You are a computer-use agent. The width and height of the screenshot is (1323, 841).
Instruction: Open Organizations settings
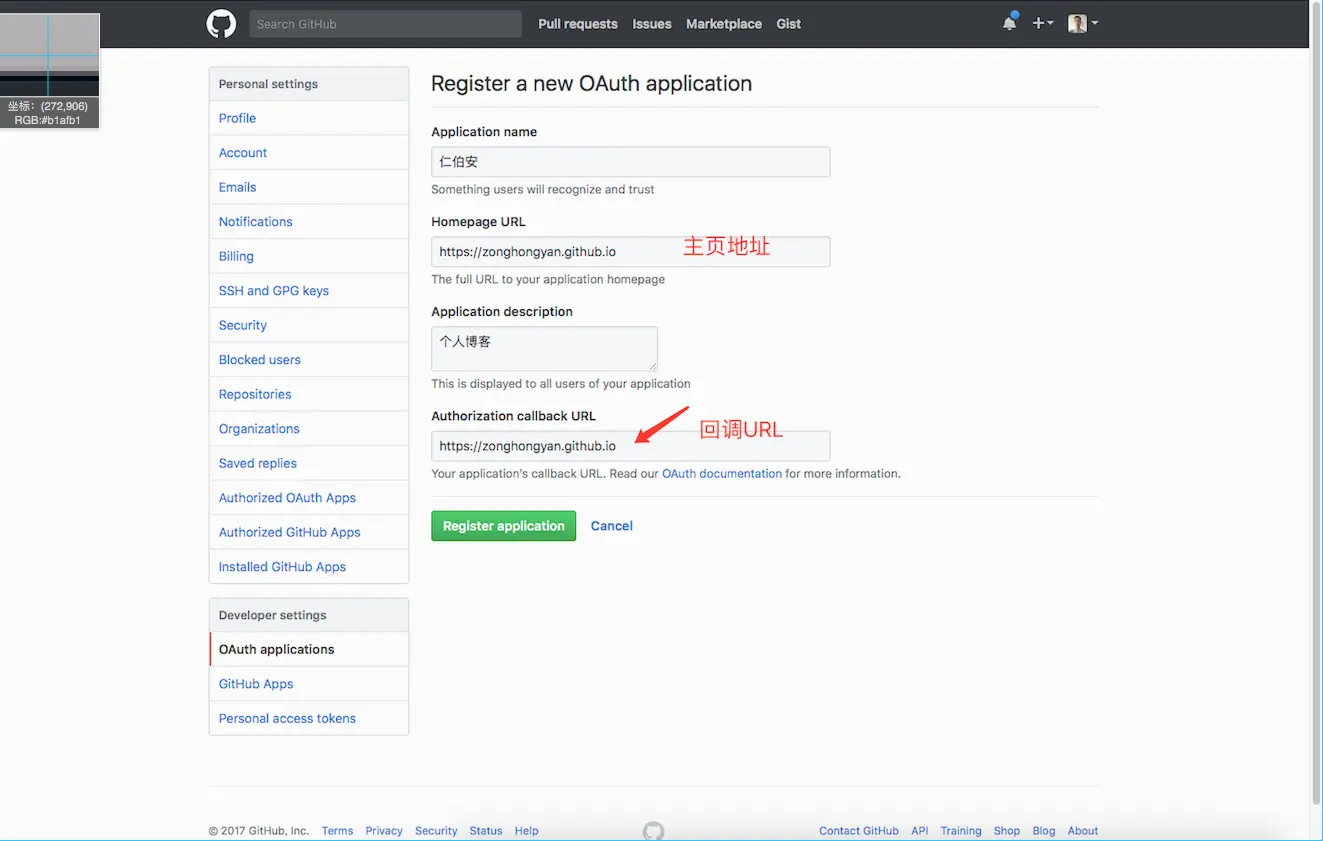[x=308, y=429]
